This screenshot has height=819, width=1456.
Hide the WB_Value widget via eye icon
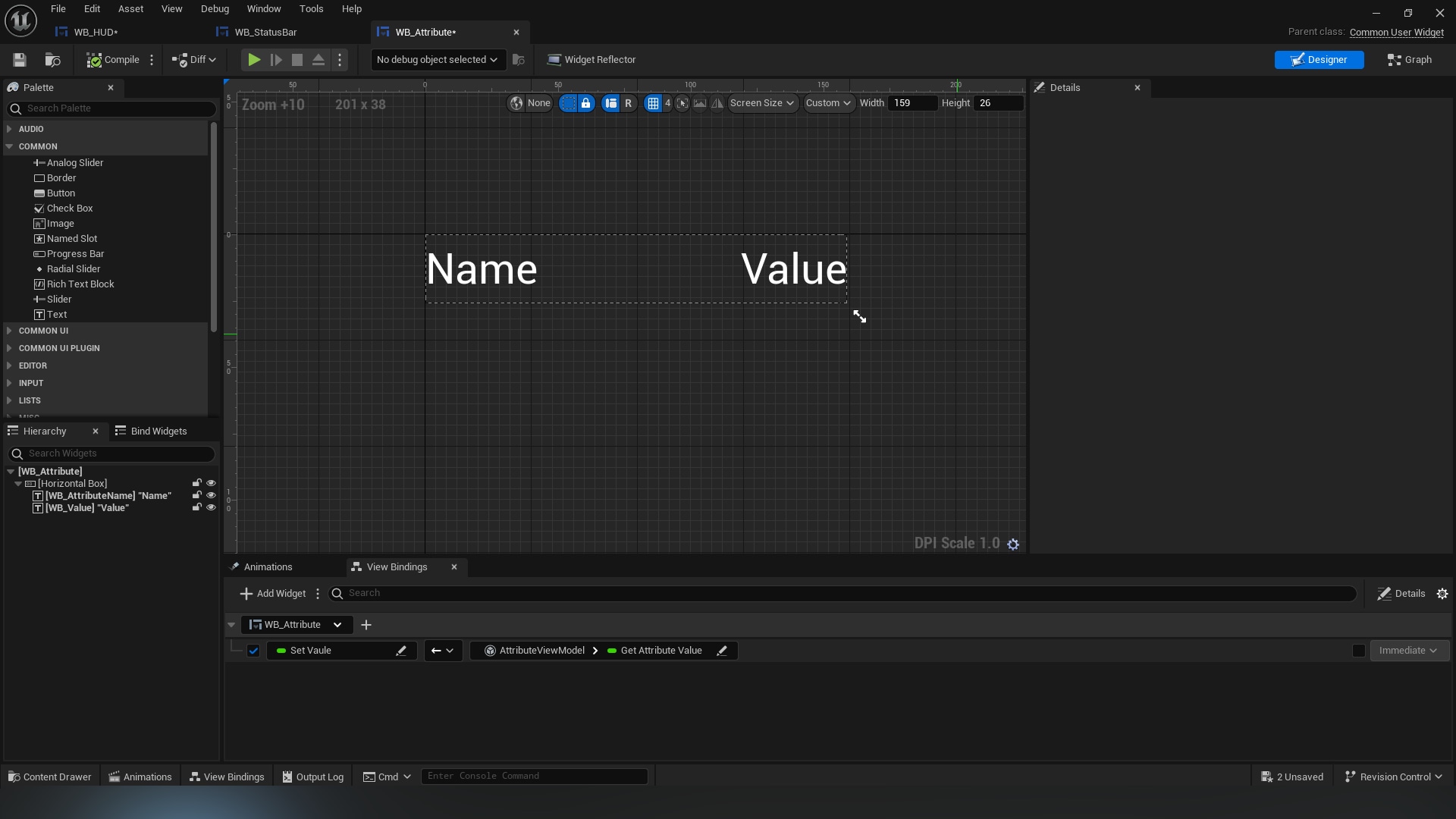211,508
